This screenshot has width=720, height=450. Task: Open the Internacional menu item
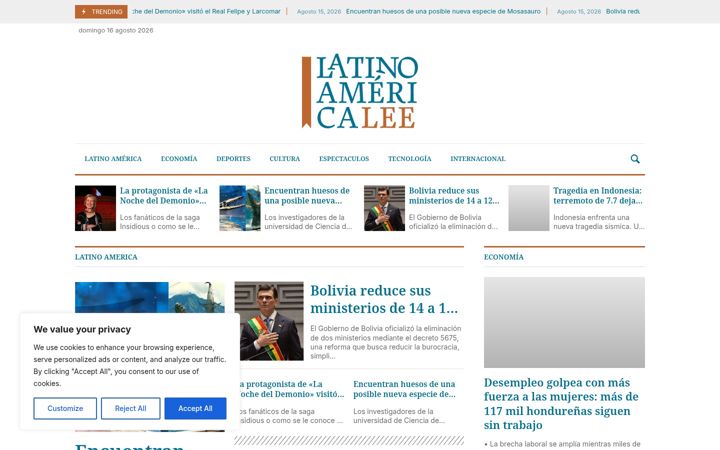pos(478,159)
